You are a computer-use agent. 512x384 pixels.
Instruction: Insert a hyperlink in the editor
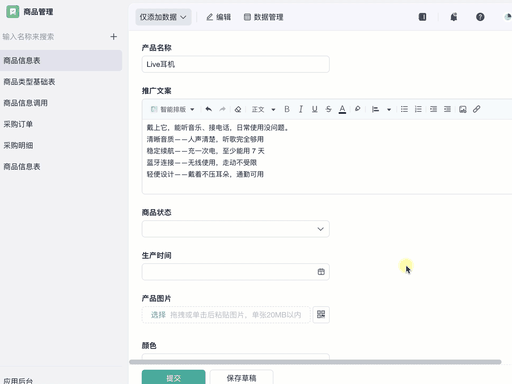click(477, 109)
